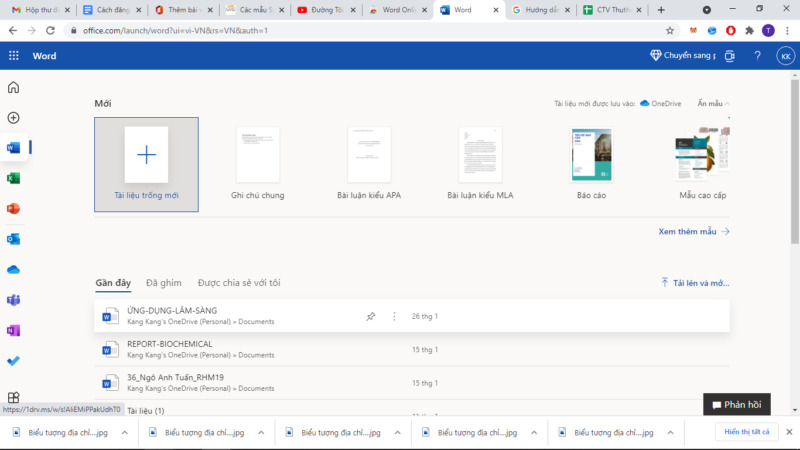The height and width of the screenshot is (450, 800).
Task: Choose the Báo cáo template
Action: click(591, 164)
